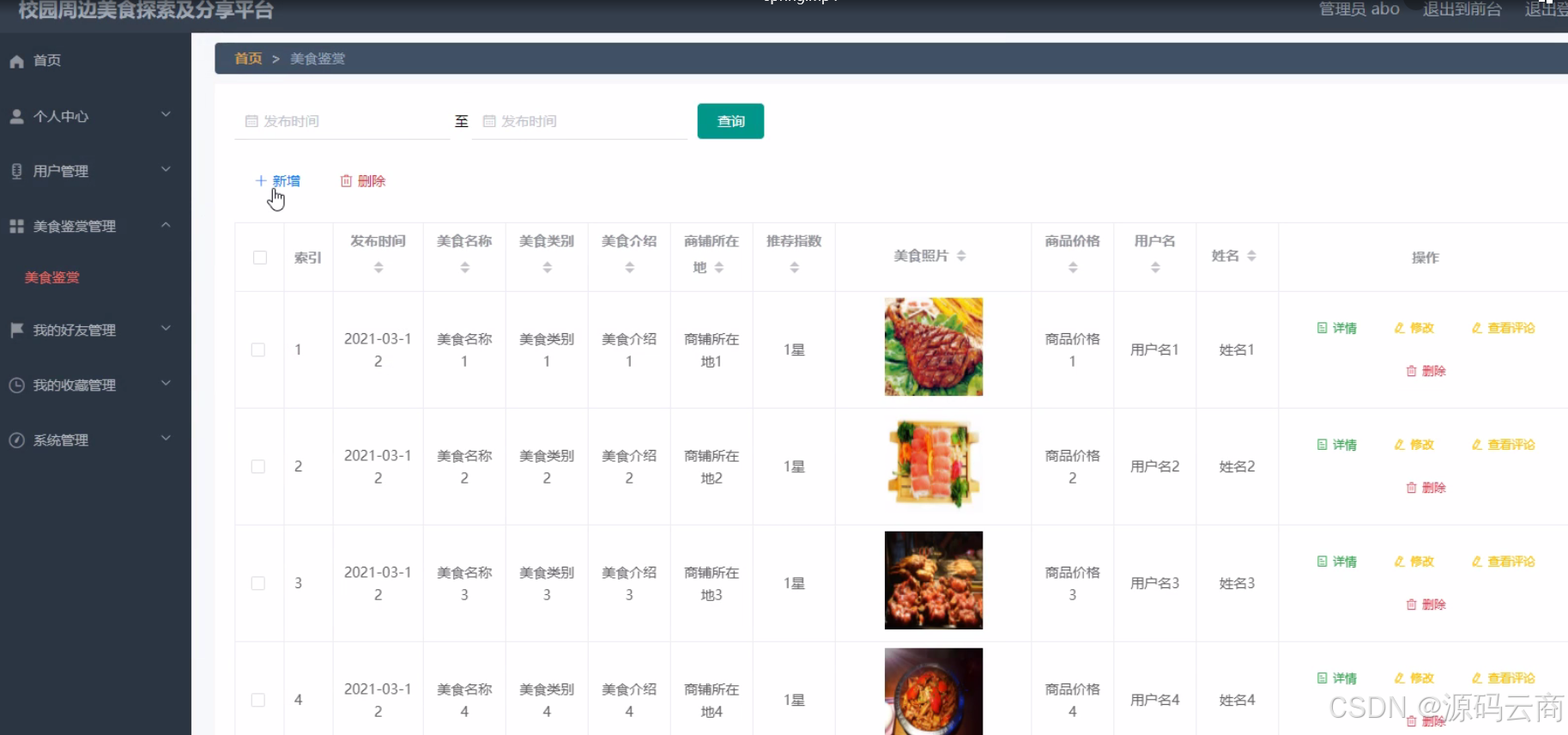Click 管理员 abo in the top bar
This screenshot has height=735, width=1568.
1359,9
